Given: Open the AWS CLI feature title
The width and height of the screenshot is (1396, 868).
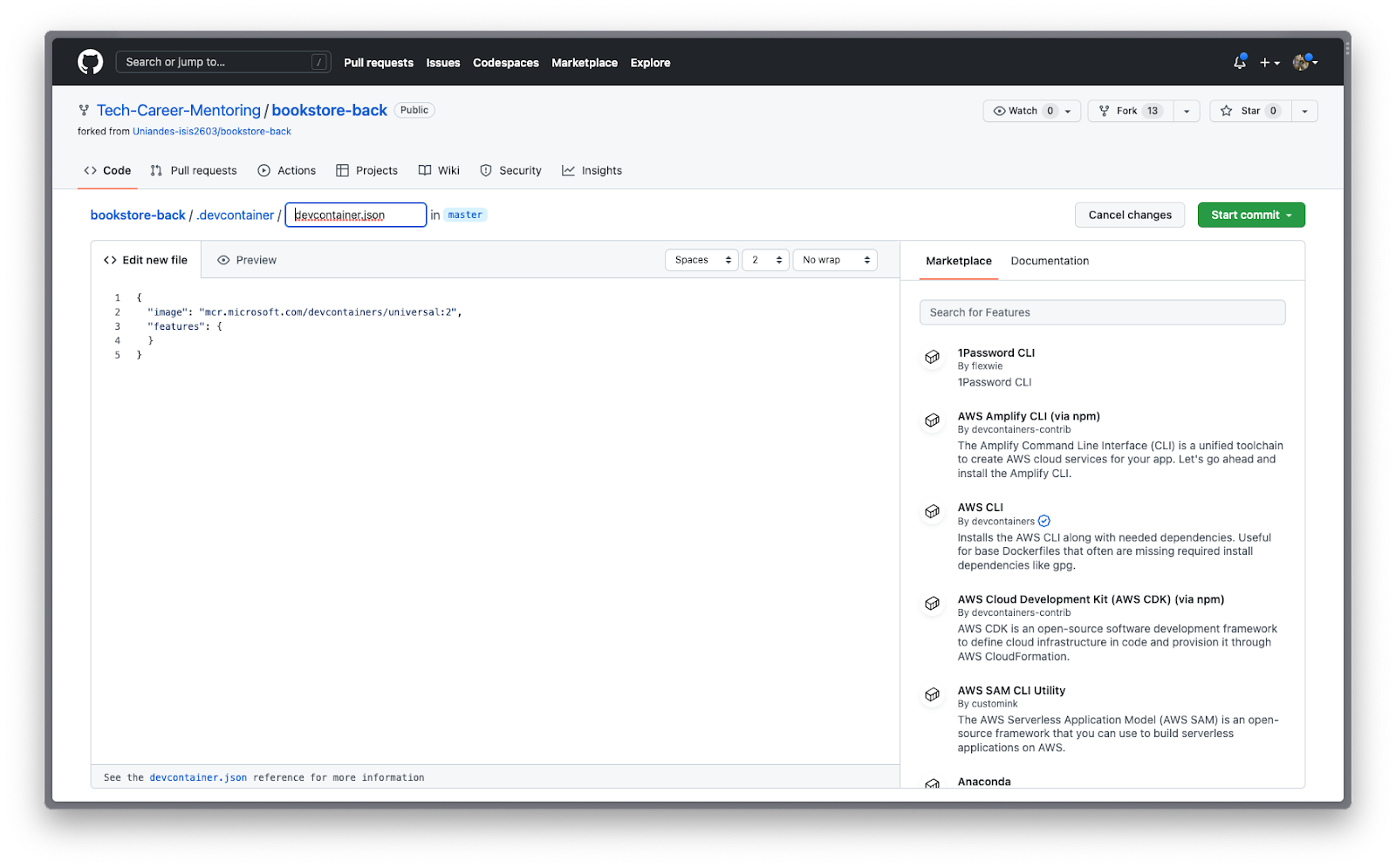Looking at the screenshot, I should pos(981,507).
